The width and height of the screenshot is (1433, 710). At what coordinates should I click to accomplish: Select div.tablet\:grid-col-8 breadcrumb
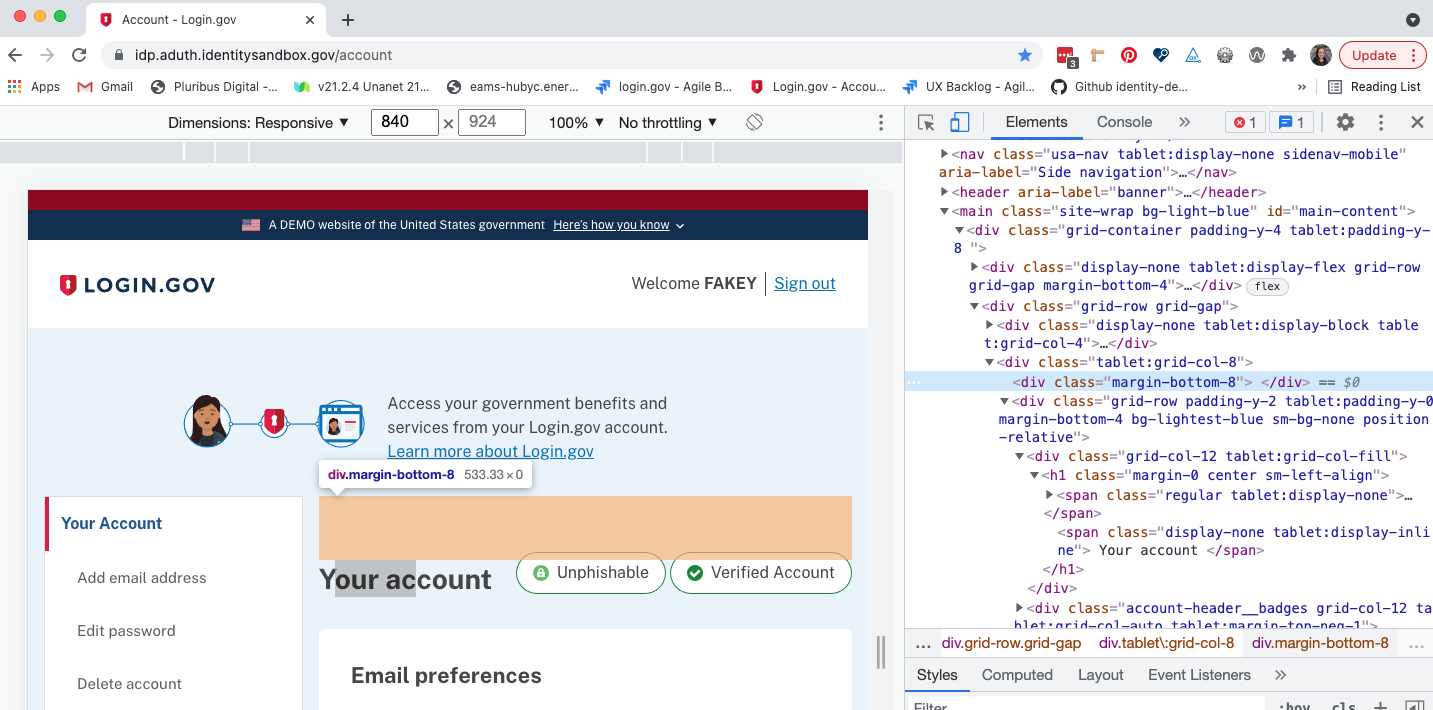[x=1166, y=644]
